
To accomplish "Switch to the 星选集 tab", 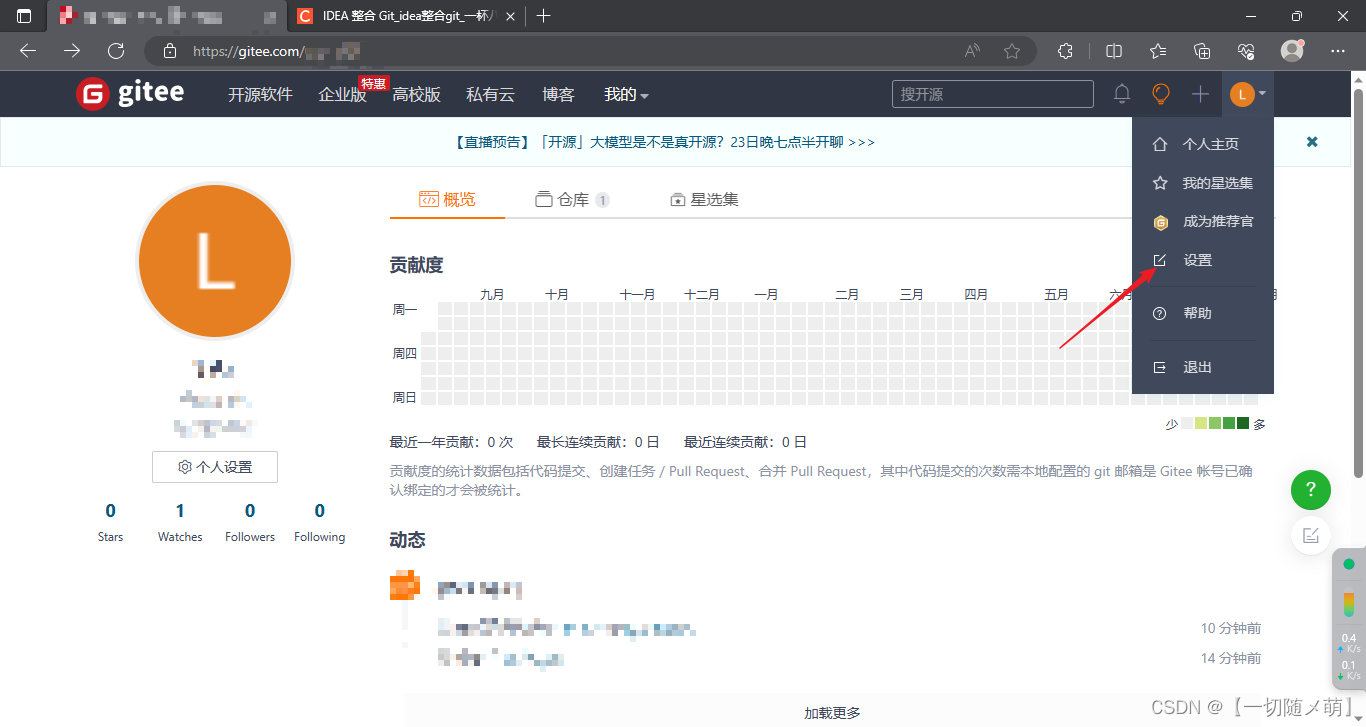I will click(704, 199).
